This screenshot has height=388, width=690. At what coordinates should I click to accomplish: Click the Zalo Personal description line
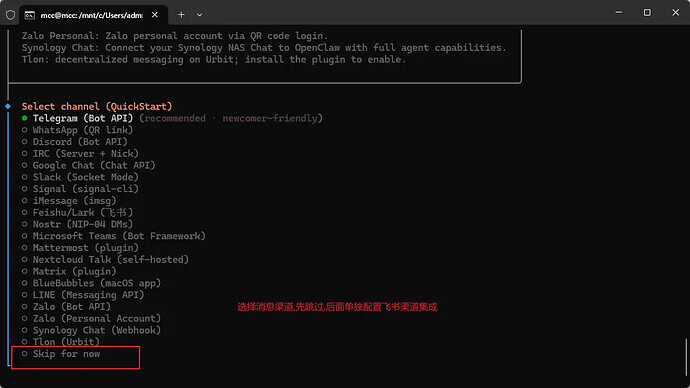[x=175, y=36]
